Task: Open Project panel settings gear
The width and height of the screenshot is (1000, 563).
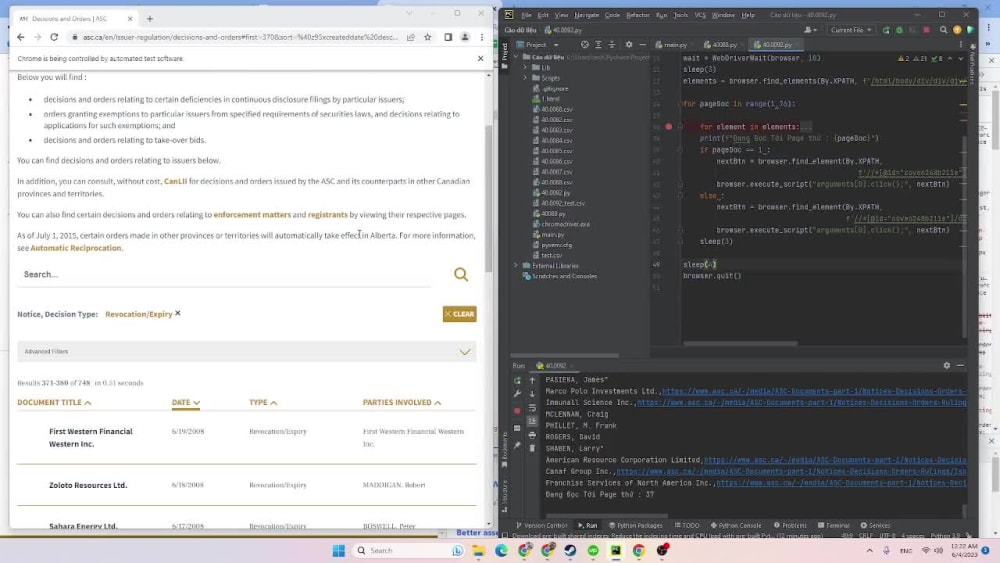Action: (629, 45)
